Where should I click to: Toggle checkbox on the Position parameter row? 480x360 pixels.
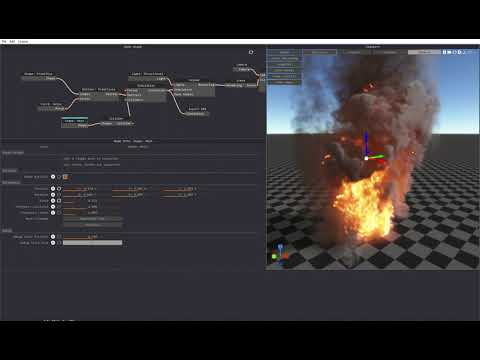(x=59, y=189)
